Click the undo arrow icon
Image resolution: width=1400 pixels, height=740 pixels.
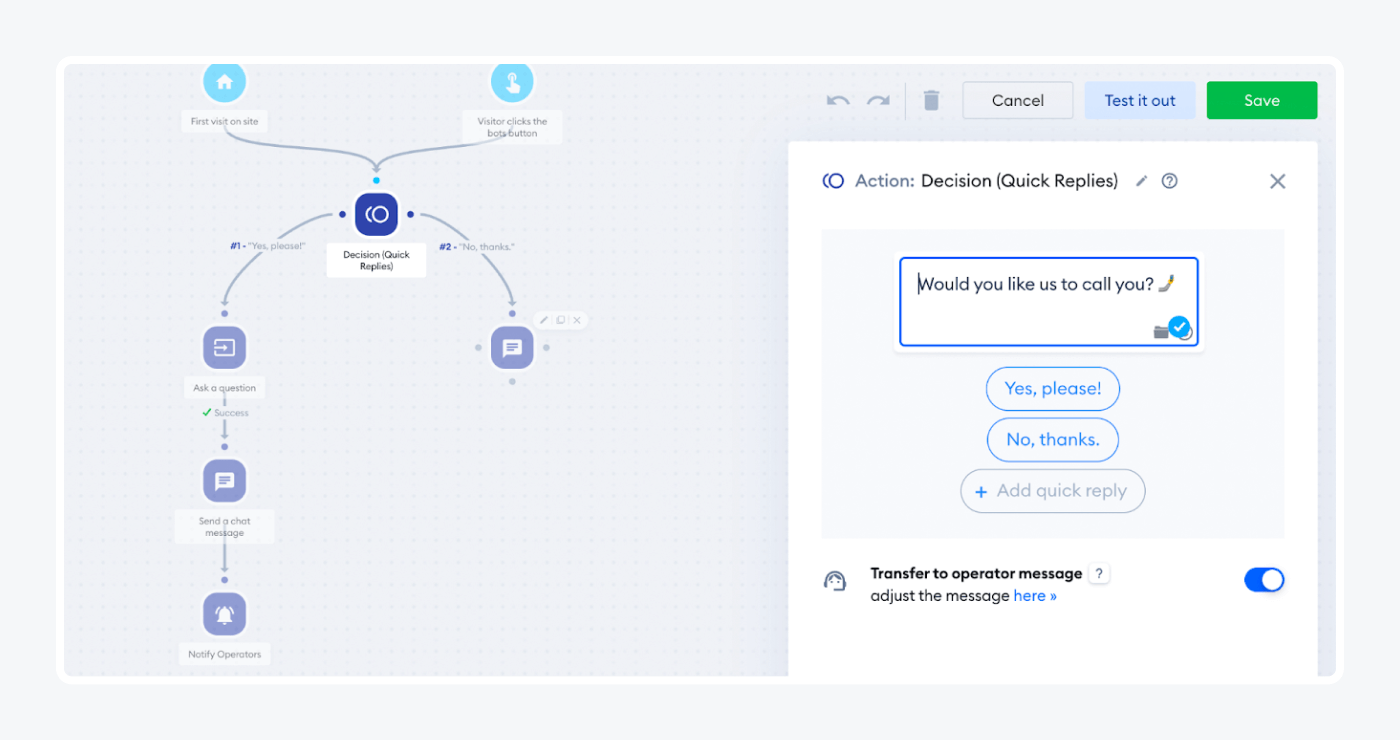[837, 100]
